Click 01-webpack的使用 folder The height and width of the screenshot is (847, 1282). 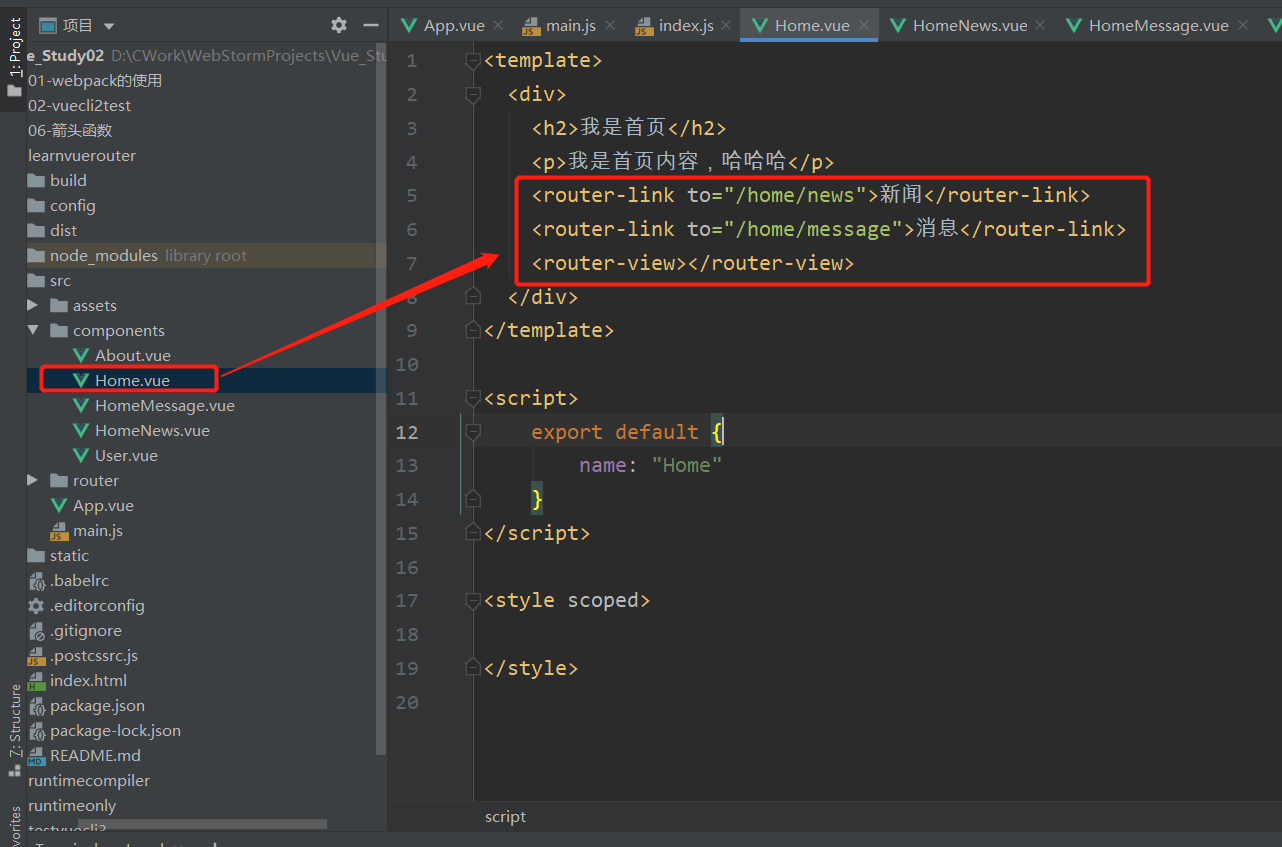[x=95, y=80]
